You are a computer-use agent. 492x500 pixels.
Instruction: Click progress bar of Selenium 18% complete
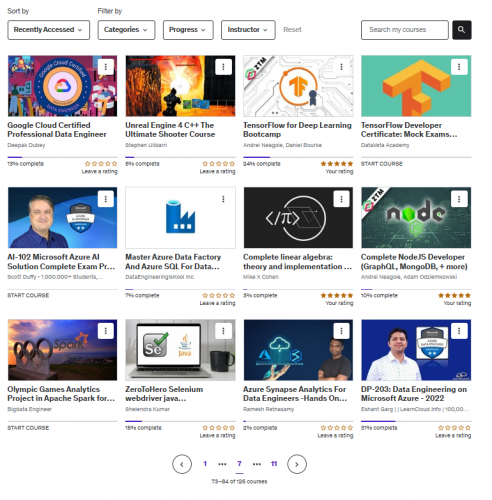(180, 421)
